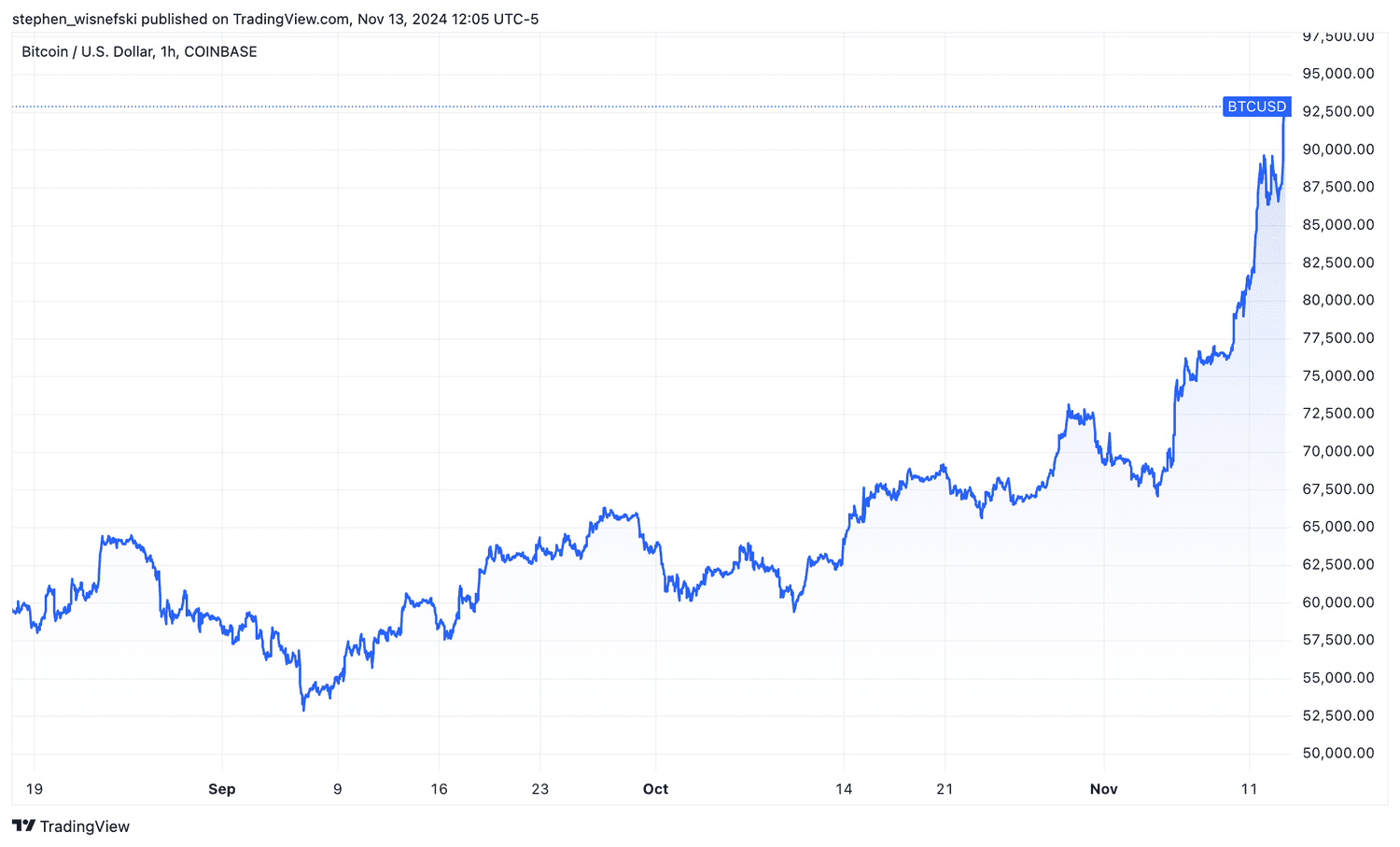Image resolution: width=1400 pixels, height=847 pixels.
Task: Click the 11 date label on time axis
Action: 1249,789
